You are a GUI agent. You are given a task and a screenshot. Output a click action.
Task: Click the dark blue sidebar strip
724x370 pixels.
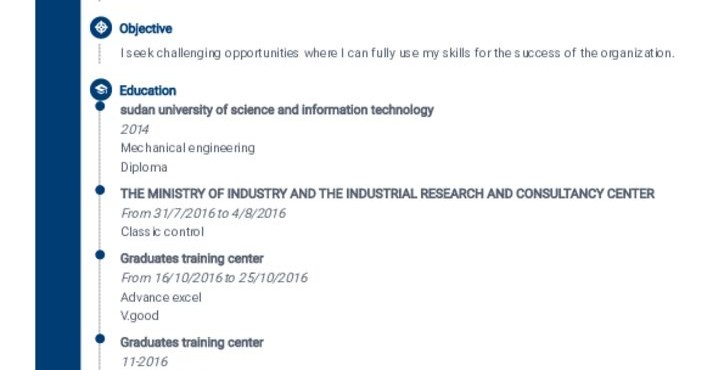click(x=58, y=185)
